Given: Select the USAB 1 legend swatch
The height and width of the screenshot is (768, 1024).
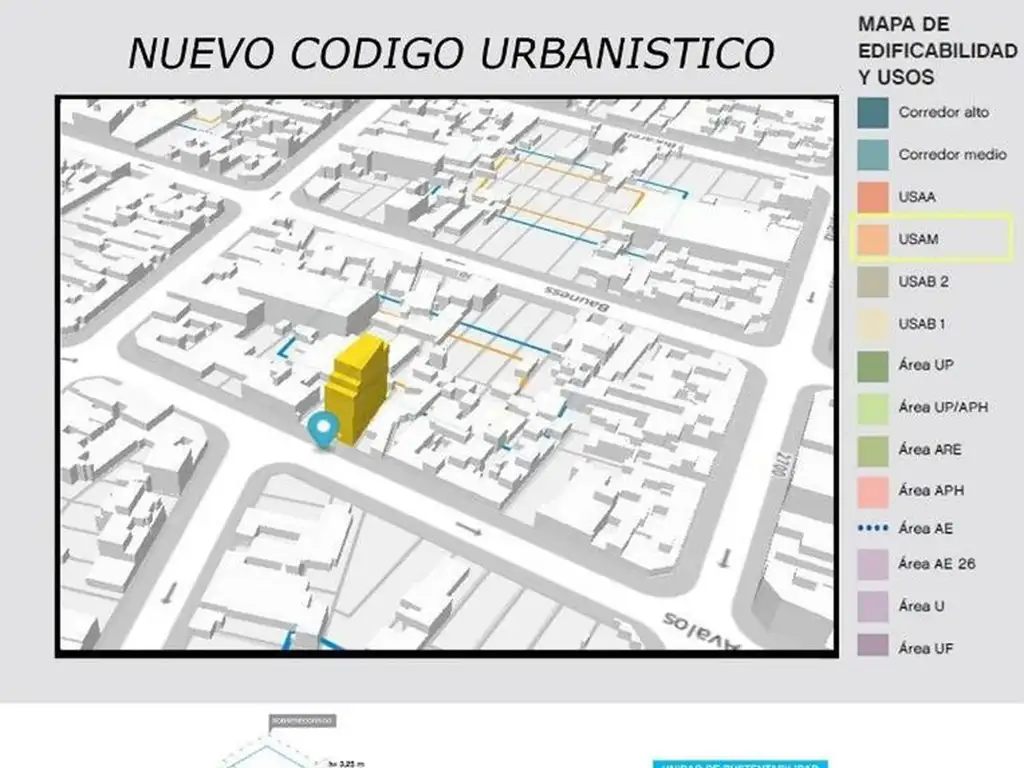Looking at the screenshot, I should 871,323.
